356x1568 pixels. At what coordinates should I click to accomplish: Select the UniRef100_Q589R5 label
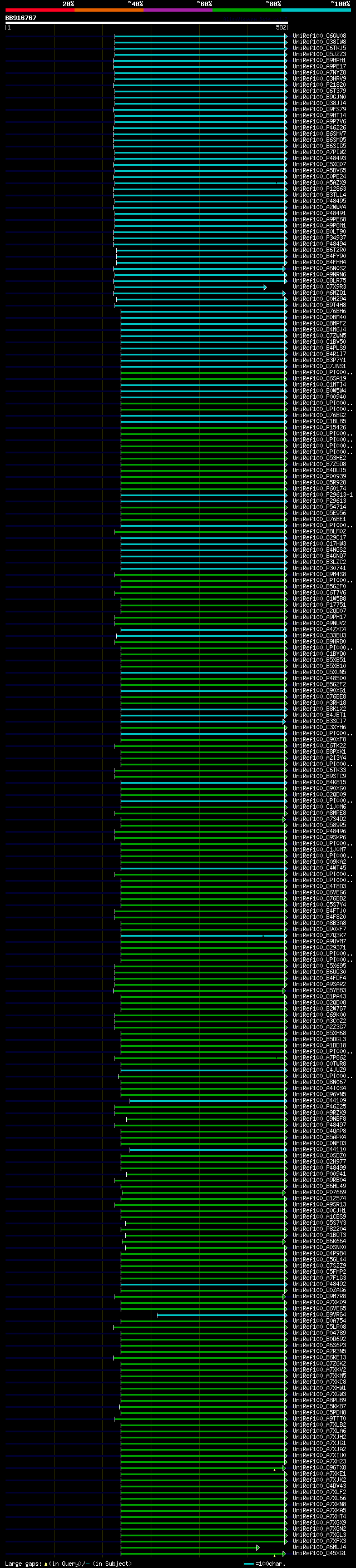pyautogui.click(x=319, y=825)
